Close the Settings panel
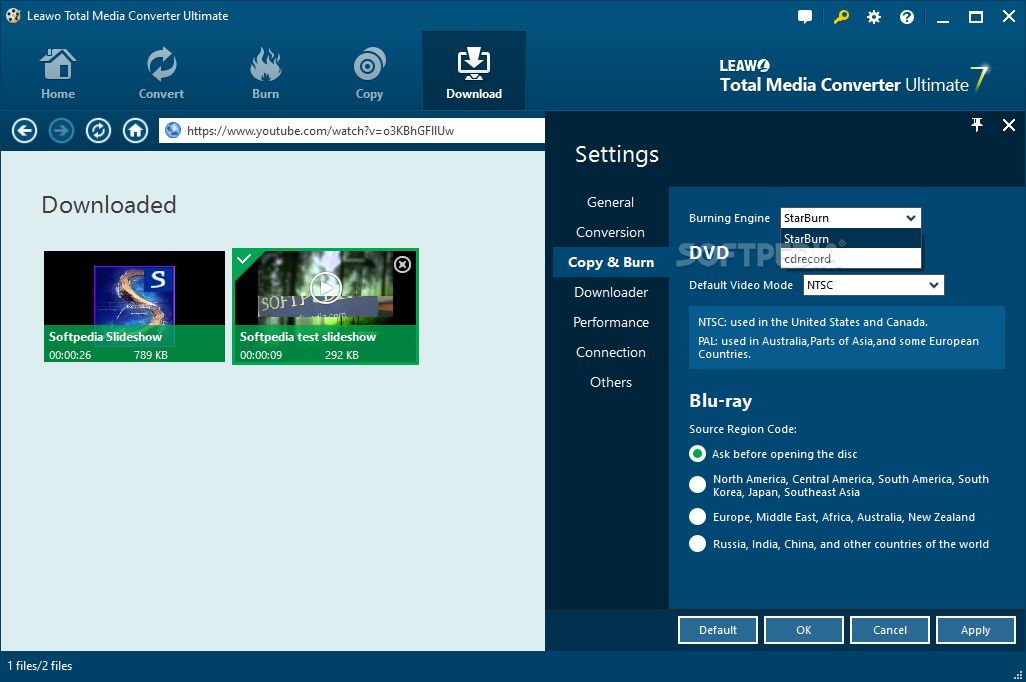1026x682 pixels. tap(1009, 124)
